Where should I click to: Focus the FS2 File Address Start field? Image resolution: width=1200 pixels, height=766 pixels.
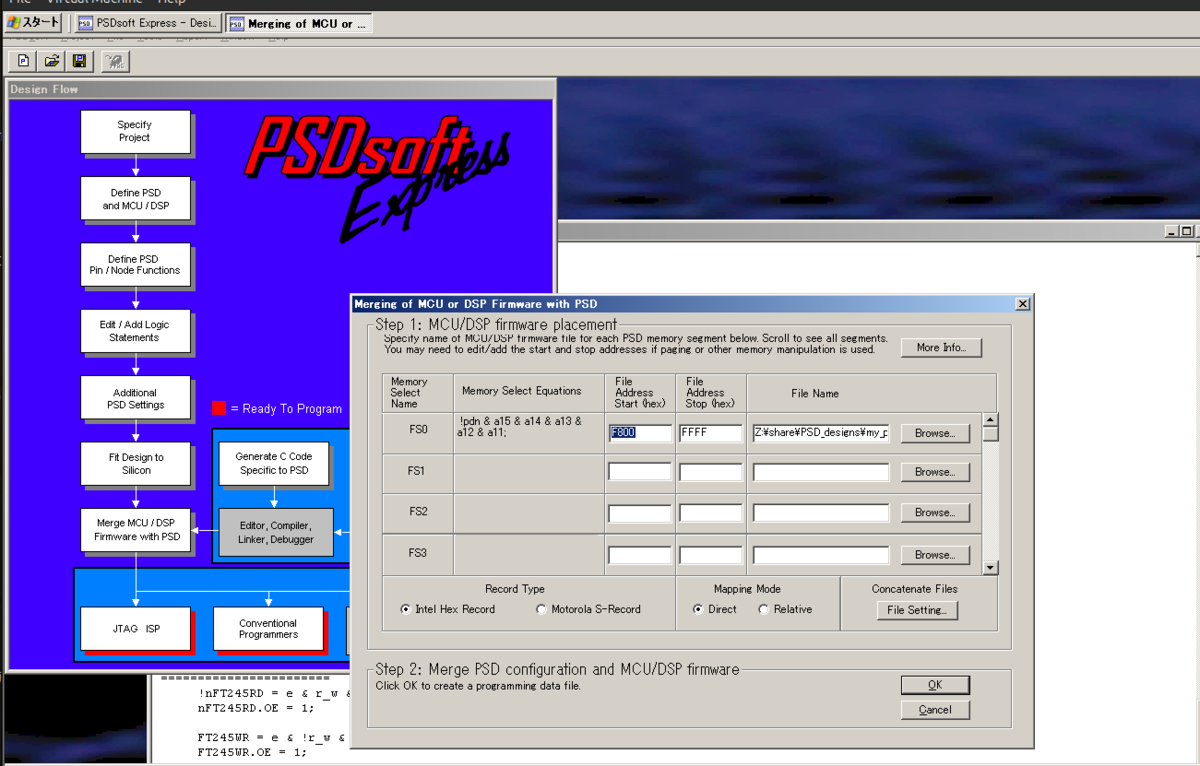pyautogui.click(x=639, y=513)
